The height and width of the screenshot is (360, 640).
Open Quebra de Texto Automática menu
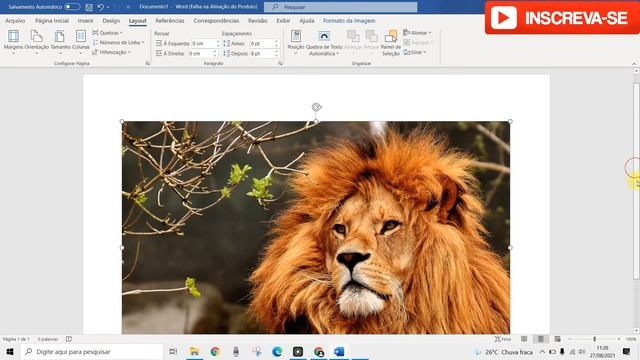324,43
